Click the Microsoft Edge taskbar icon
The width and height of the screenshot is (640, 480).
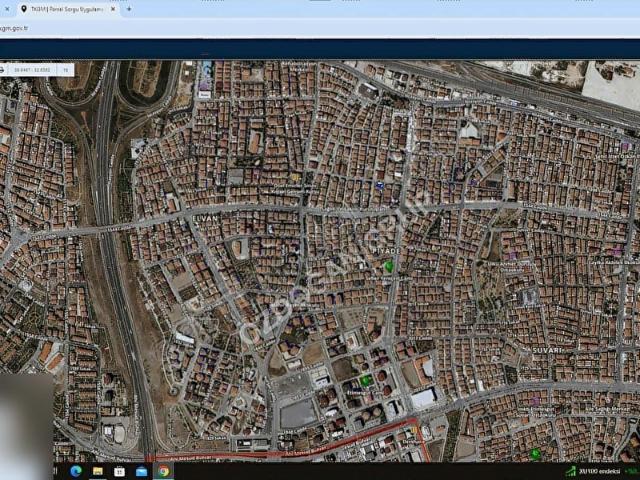point(76,471)
